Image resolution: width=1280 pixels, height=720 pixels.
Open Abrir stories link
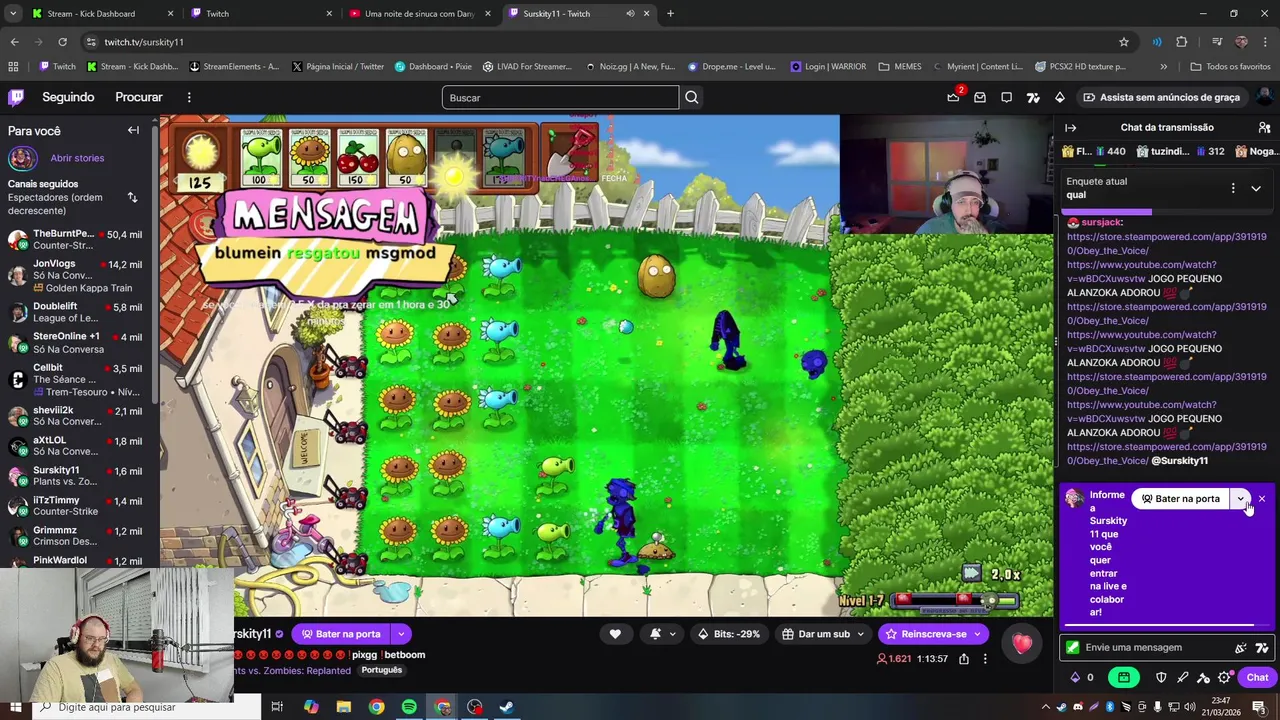pos(77,158)
